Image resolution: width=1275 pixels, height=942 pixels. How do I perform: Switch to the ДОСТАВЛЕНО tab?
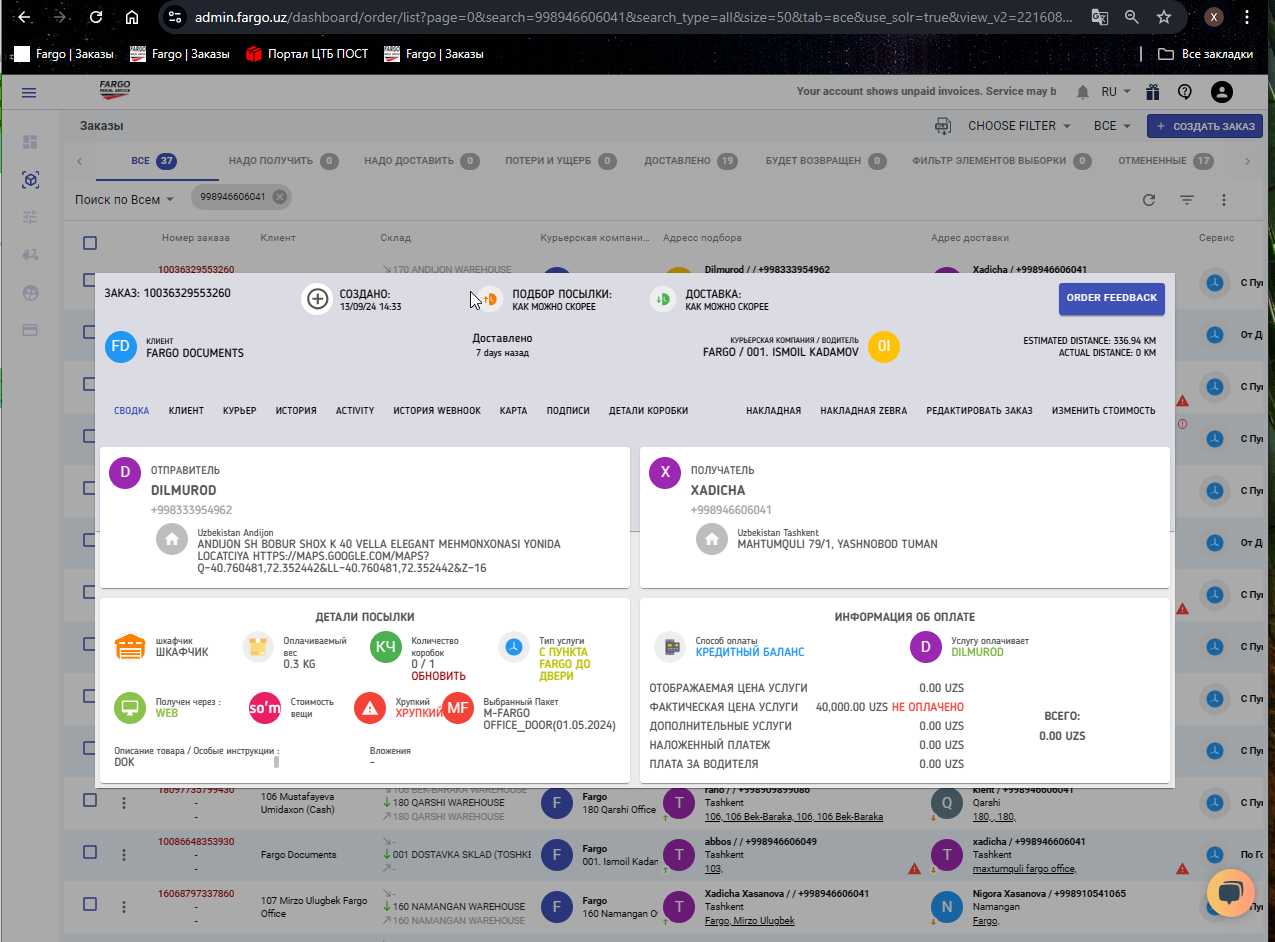691,161
